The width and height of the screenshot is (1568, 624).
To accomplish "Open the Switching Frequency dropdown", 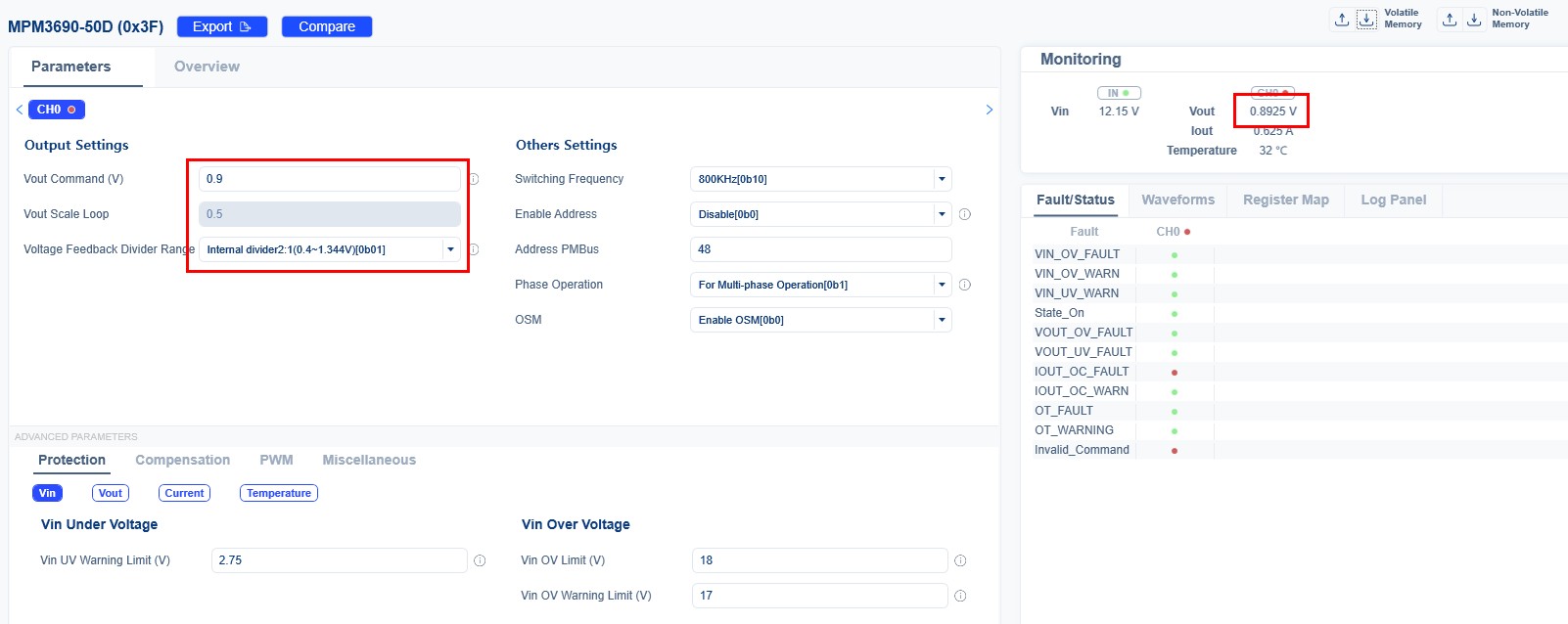I will tap(942, 179).
